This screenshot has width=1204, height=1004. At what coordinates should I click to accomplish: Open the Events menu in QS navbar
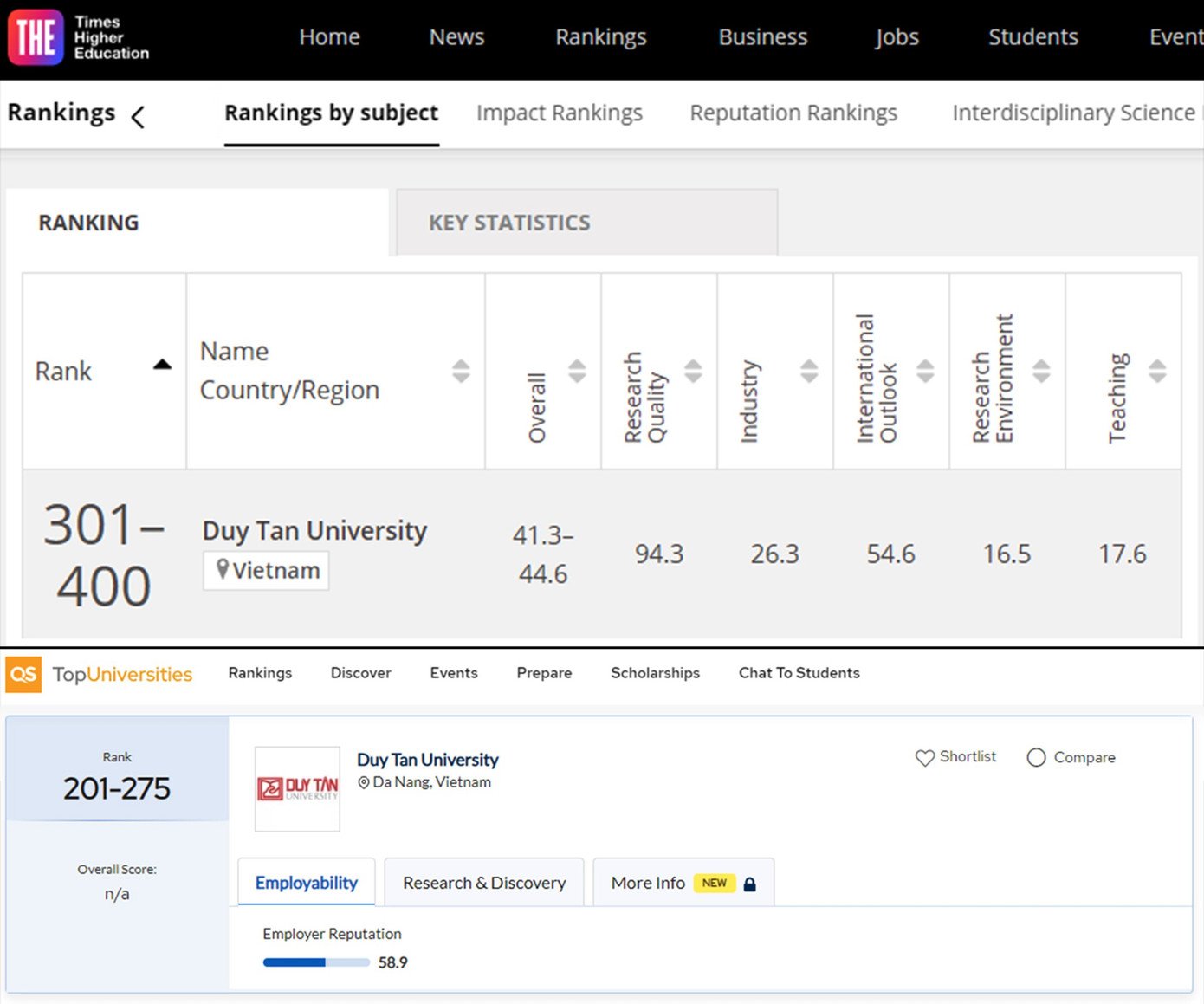(454, 673)
